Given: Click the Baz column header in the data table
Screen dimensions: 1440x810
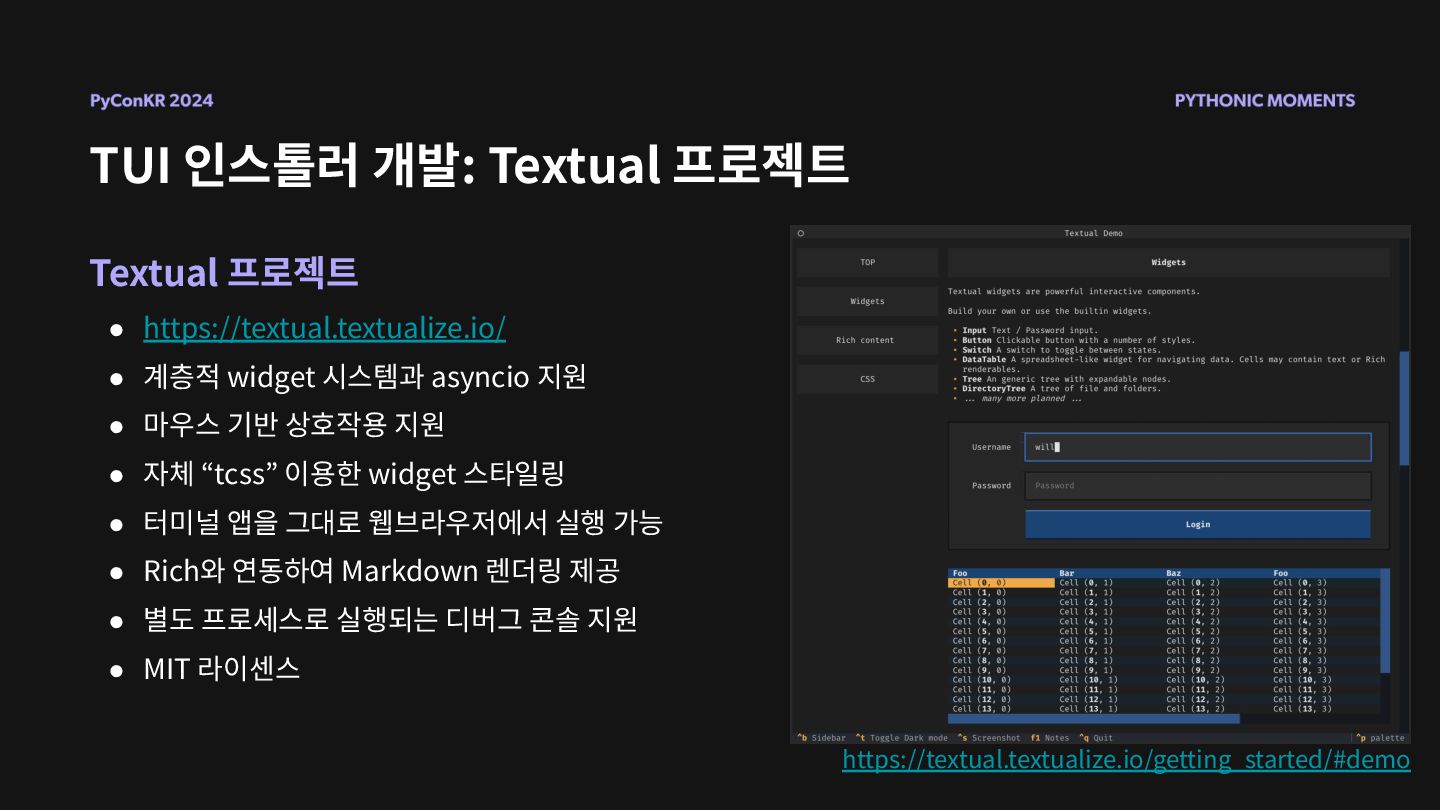Looking at the screenshot, I should click(x=1174, y=573).
